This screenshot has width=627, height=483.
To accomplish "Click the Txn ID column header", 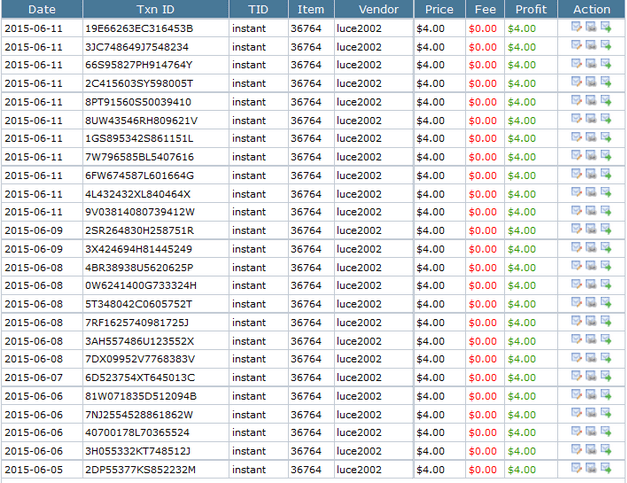I will (156, 9).
